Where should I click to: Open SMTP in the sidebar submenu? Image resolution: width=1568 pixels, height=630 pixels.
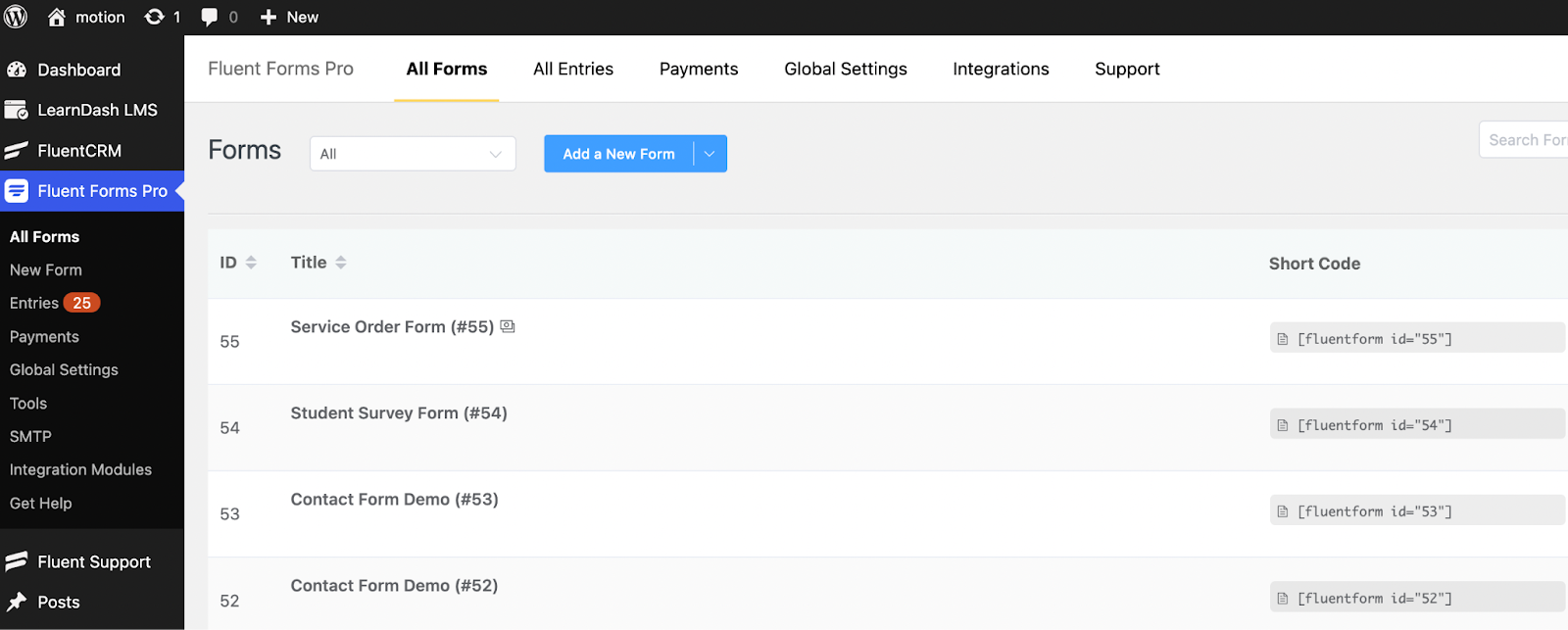coord(30,436)
